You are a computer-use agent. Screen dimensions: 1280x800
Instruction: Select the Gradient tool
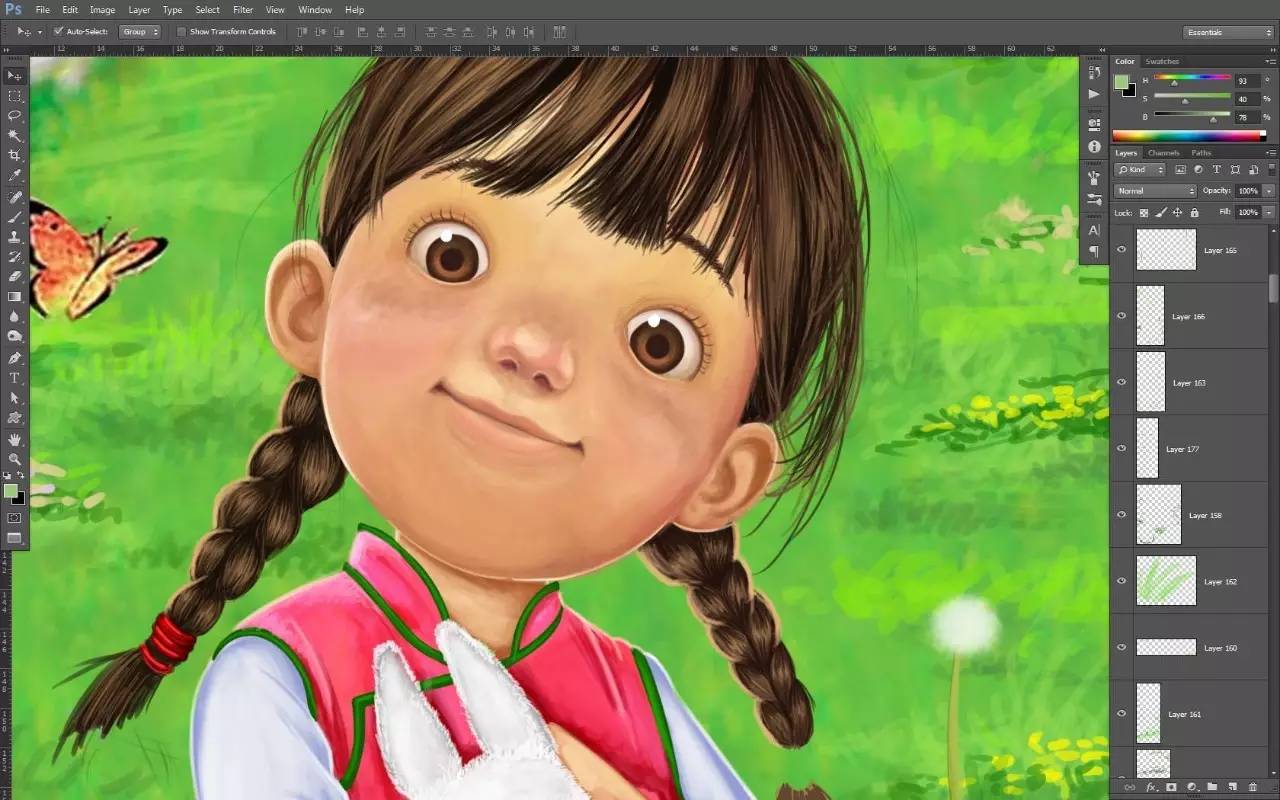pyautogui.click(x=15, y=297)
